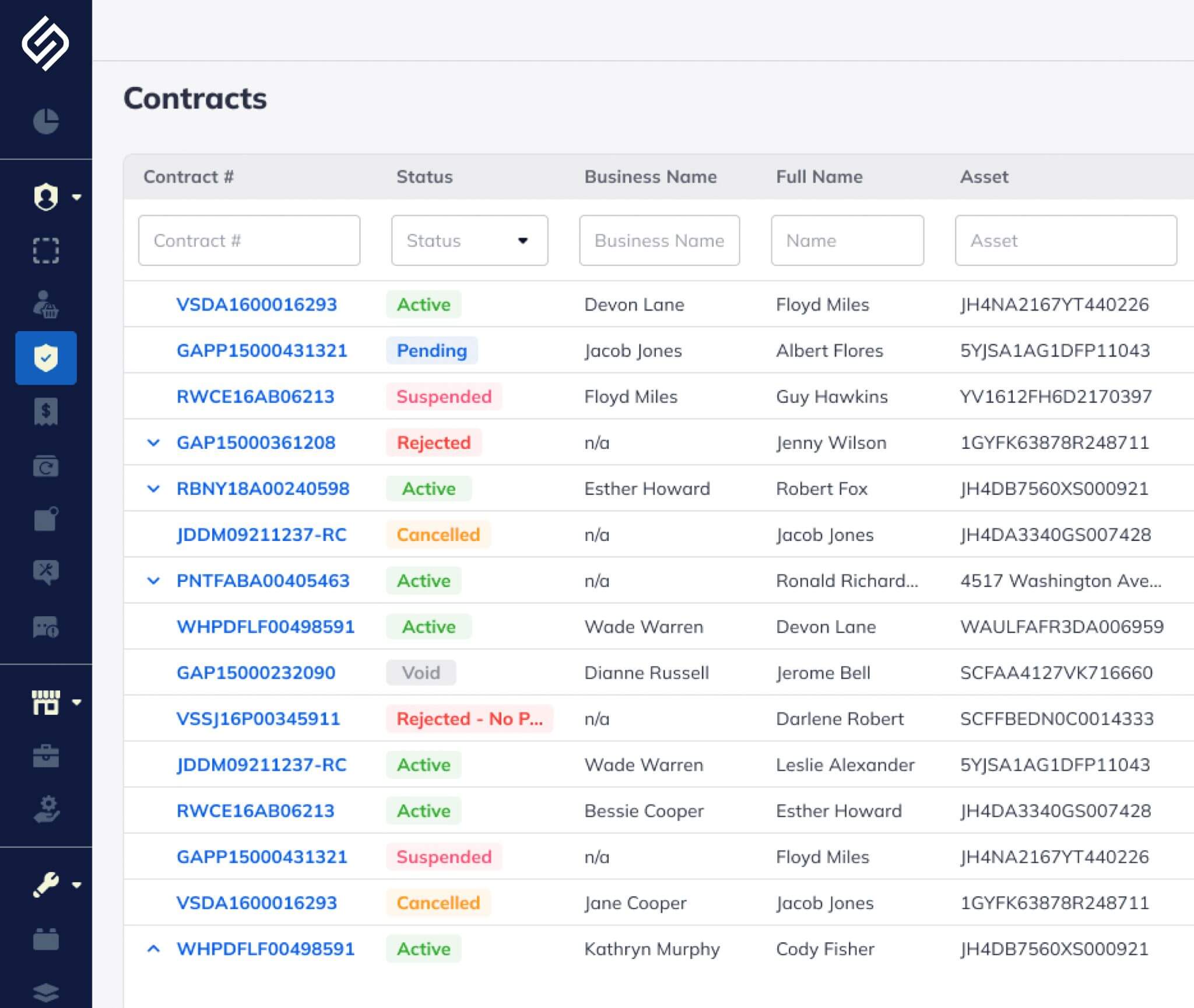
Task: Click the Business Name filter field
Action: point(659,240)
